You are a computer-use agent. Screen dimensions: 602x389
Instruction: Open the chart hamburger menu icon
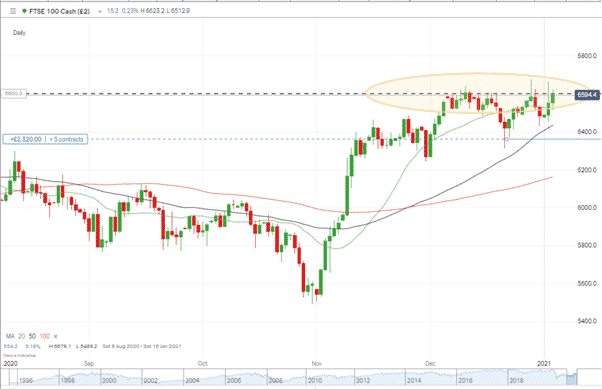pyautogui.click(x=13, y=11)
